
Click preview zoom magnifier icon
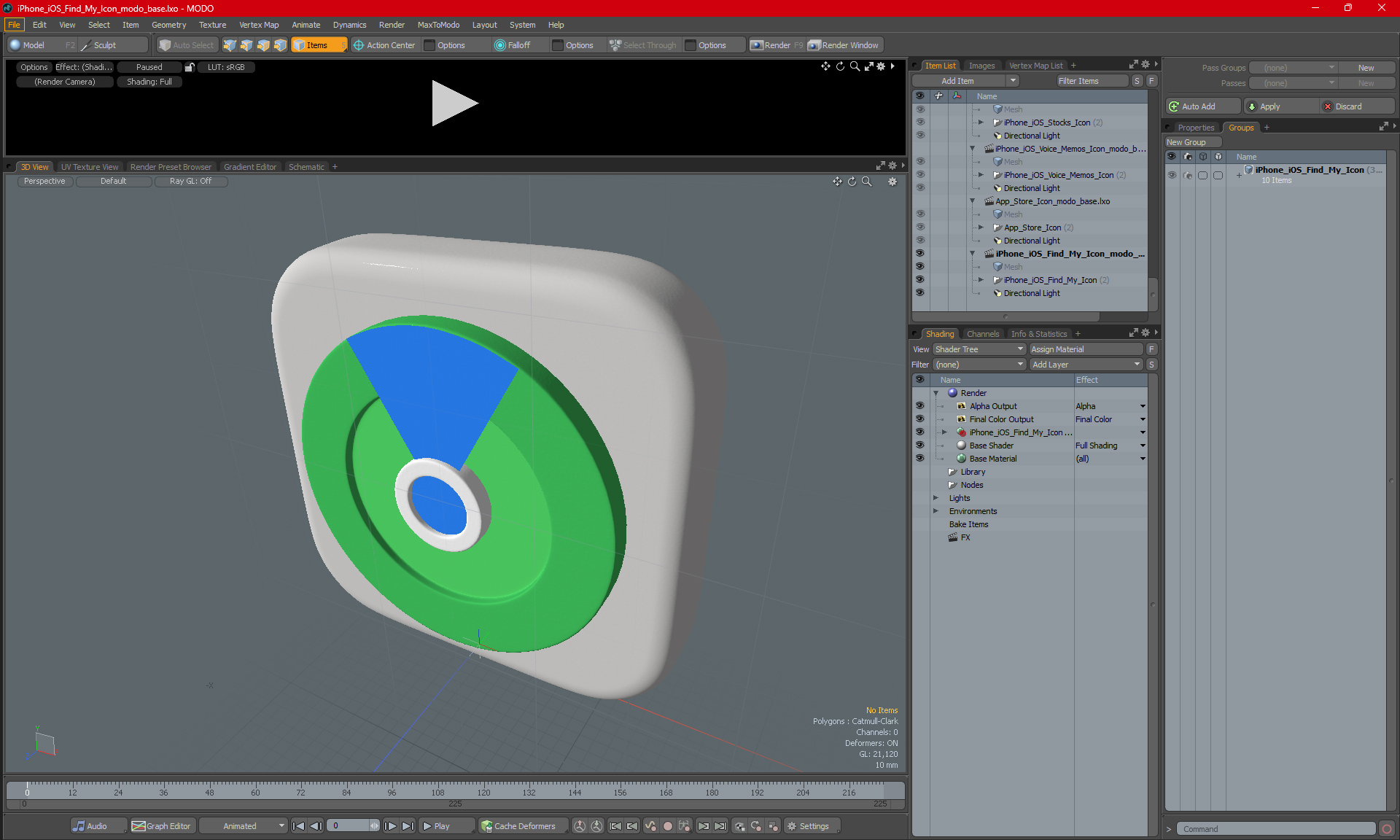click(855, 66)
